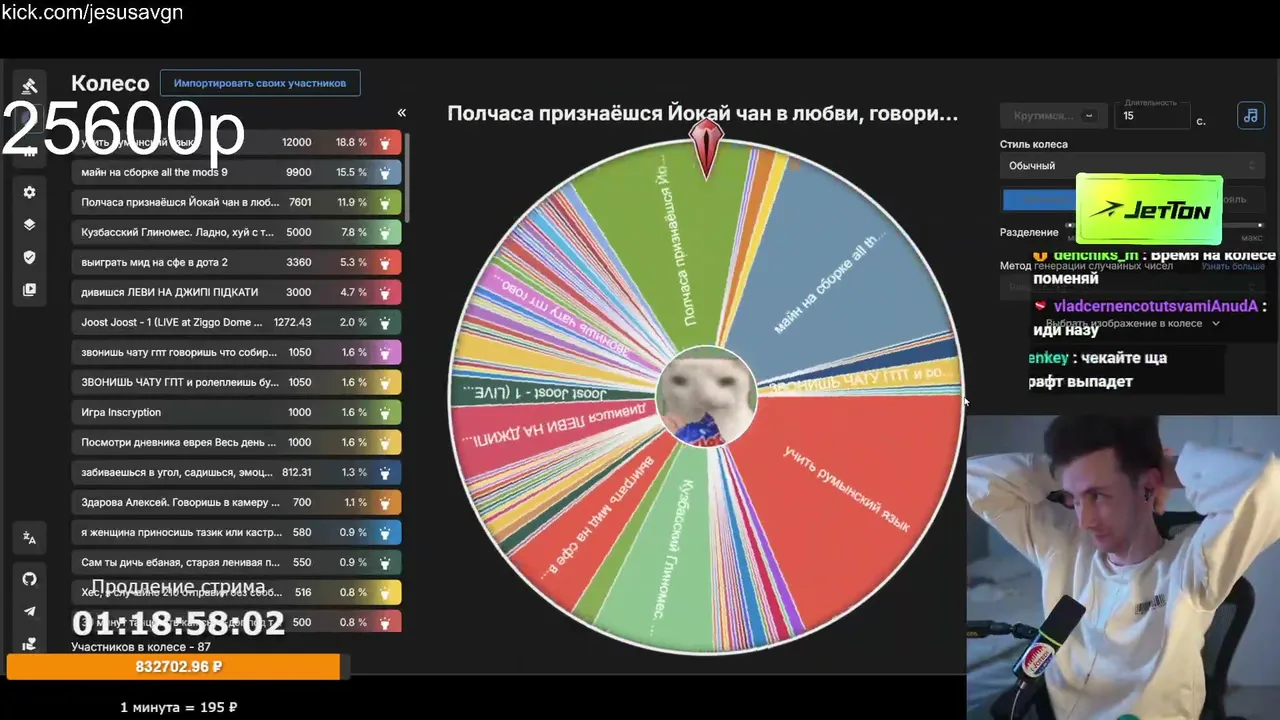Select 'Посмотри дневника еврея' participant name
The width and height of the screenshot is (1280, 720).
pyautogui.click(x=179, y=442)
